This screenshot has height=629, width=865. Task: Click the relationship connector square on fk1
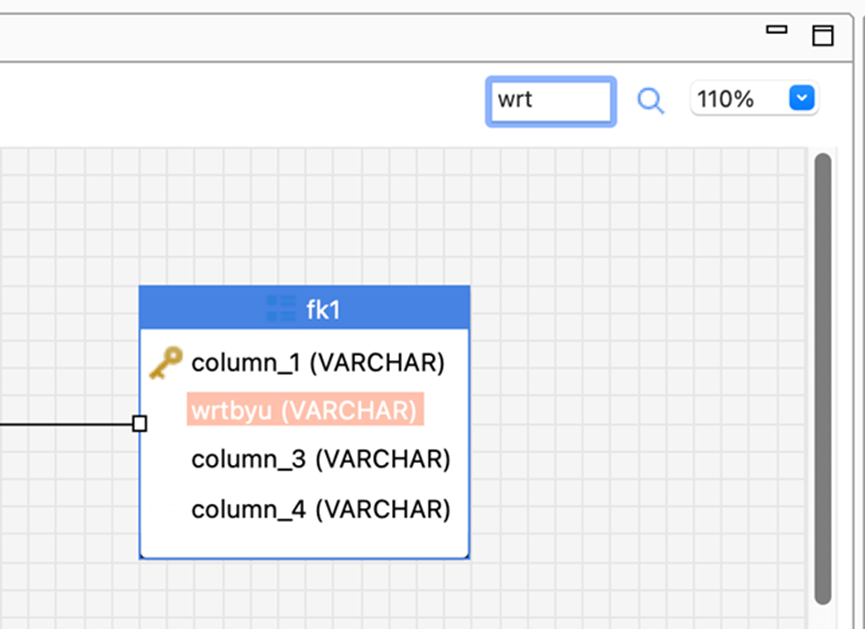coord(140,424)
